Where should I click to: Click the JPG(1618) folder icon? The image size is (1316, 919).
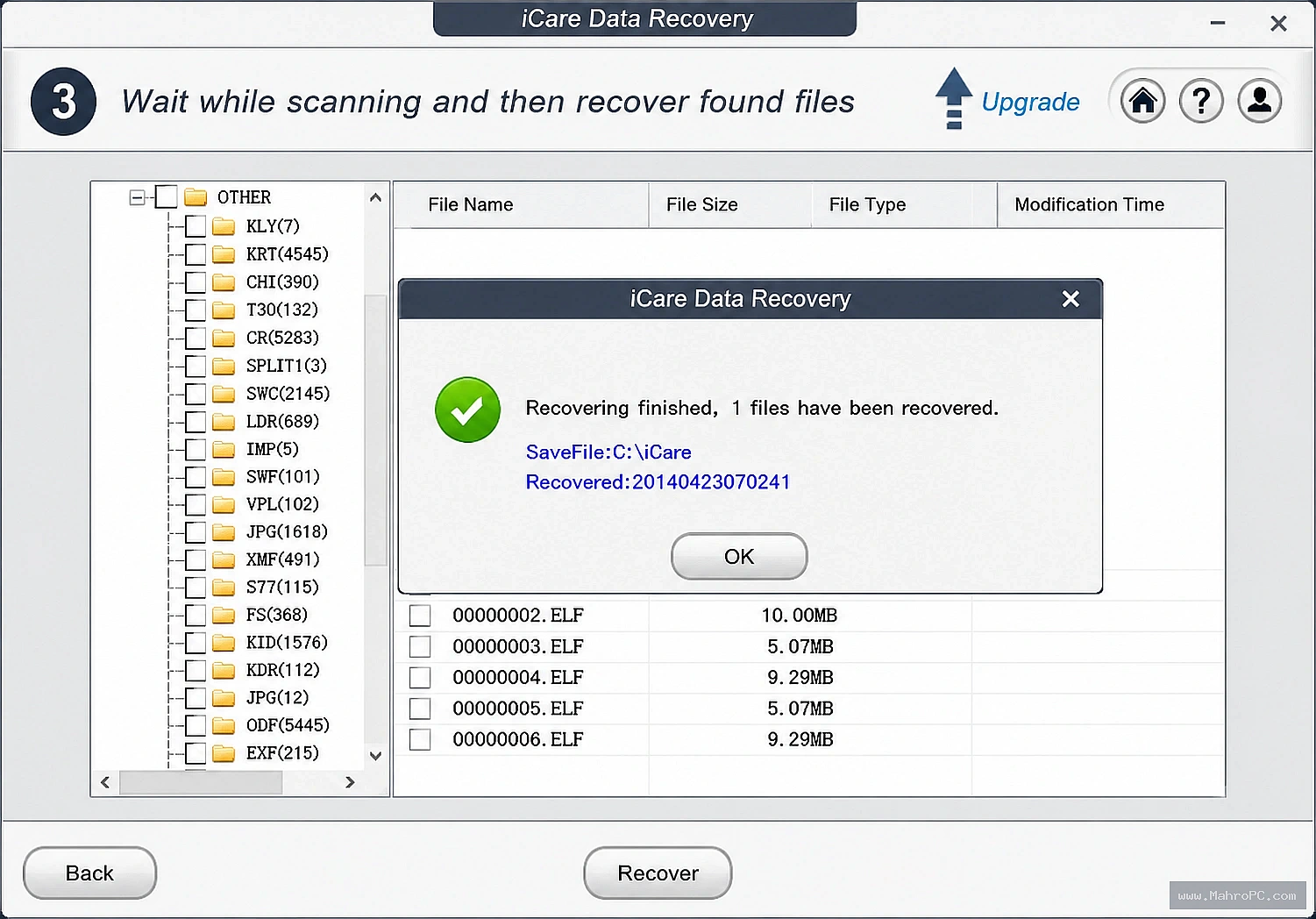(224, 532)
